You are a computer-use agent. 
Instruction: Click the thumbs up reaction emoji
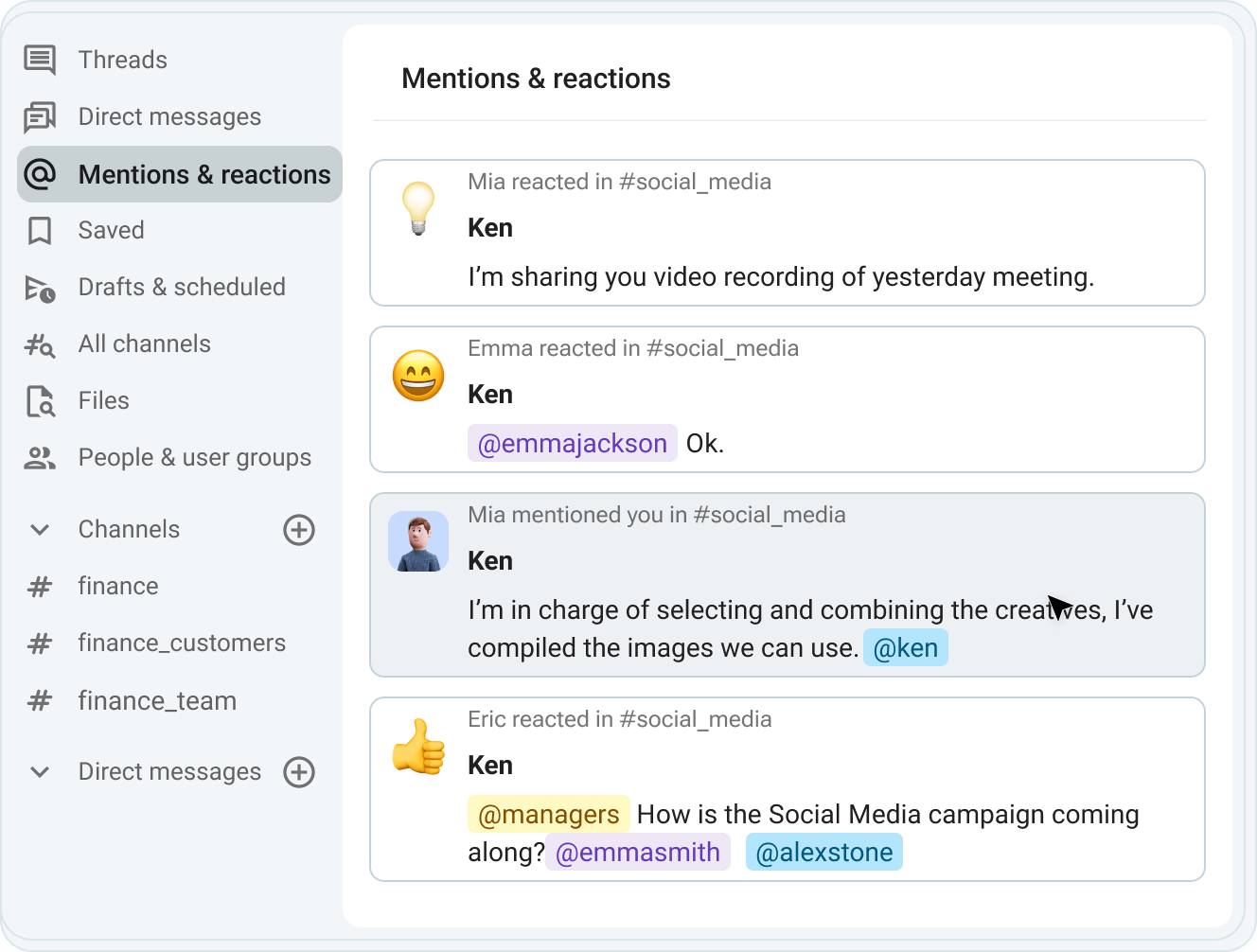[x=418, y=747]
